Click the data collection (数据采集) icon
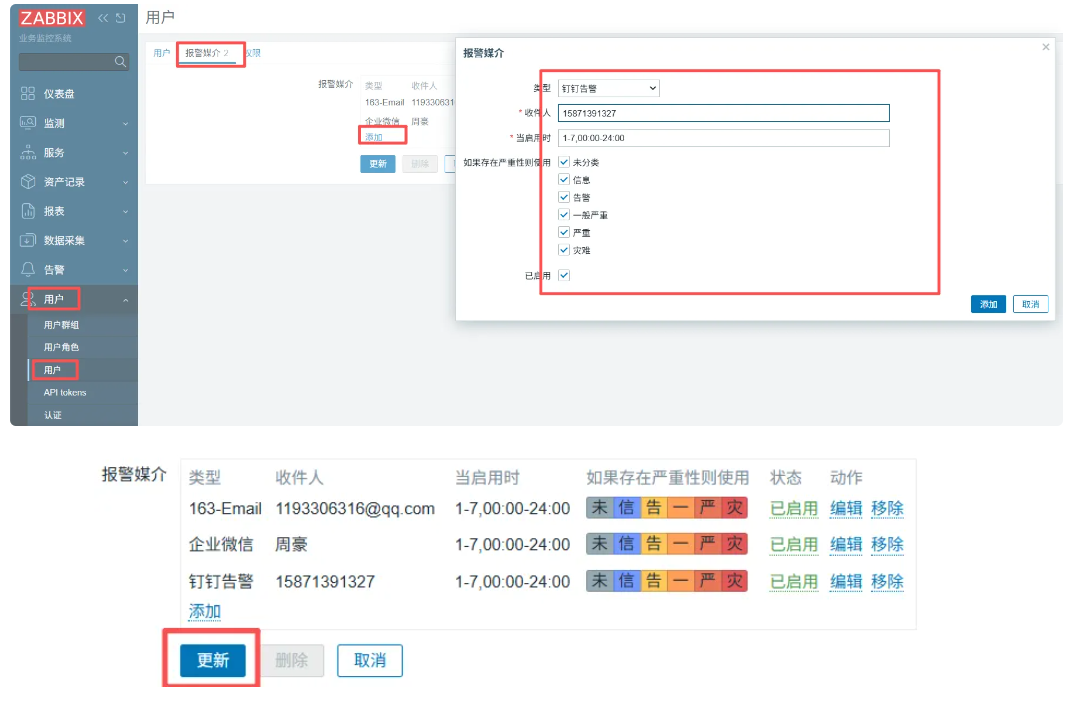 pos(28,240)
